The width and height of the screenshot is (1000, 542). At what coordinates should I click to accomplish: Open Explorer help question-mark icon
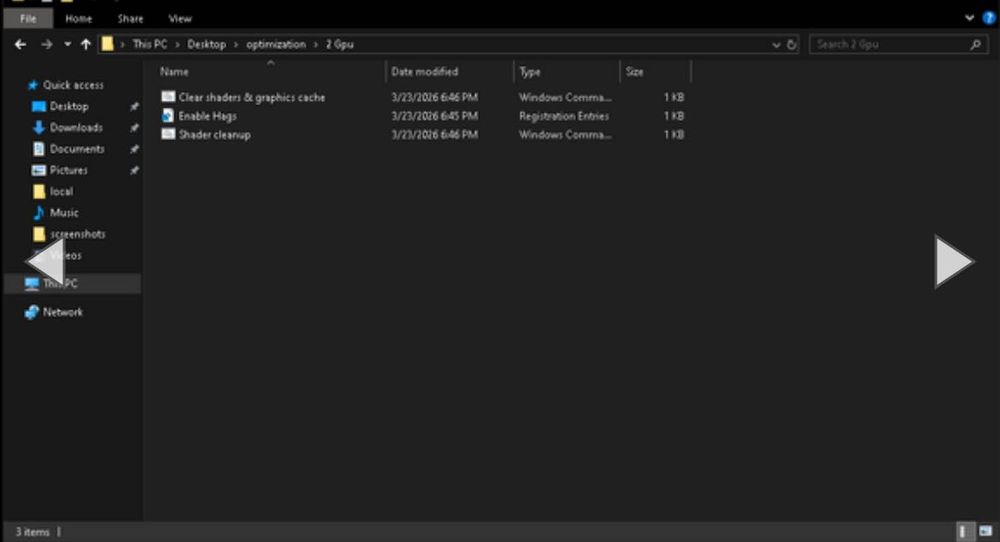click(989, 18)
